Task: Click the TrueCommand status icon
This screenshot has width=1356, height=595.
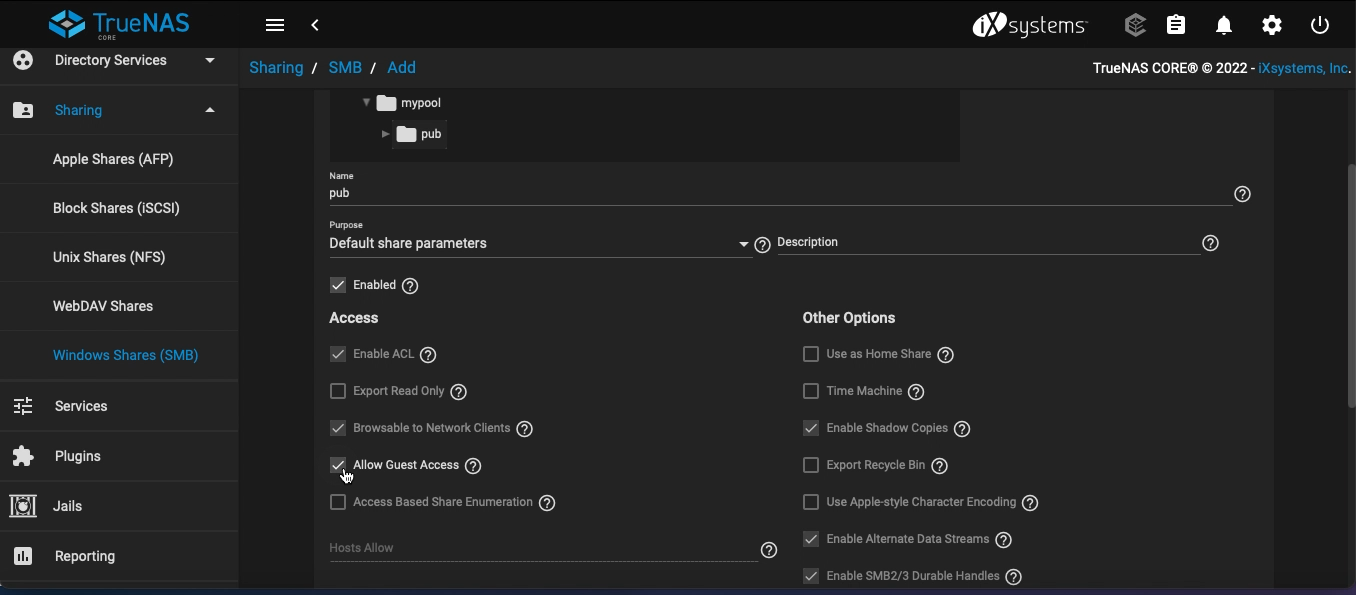Action: tap(1134, 26)
